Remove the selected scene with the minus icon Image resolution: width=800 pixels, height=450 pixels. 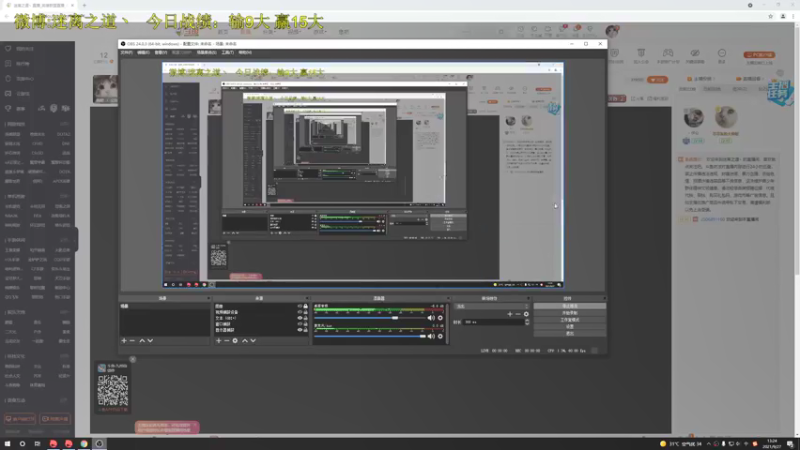click(x=132, y=341)
